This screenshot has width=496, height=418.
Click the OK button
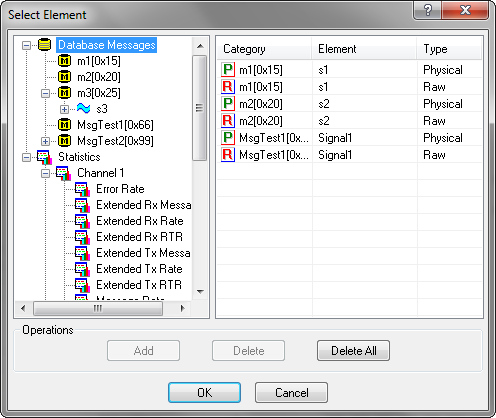204,393
